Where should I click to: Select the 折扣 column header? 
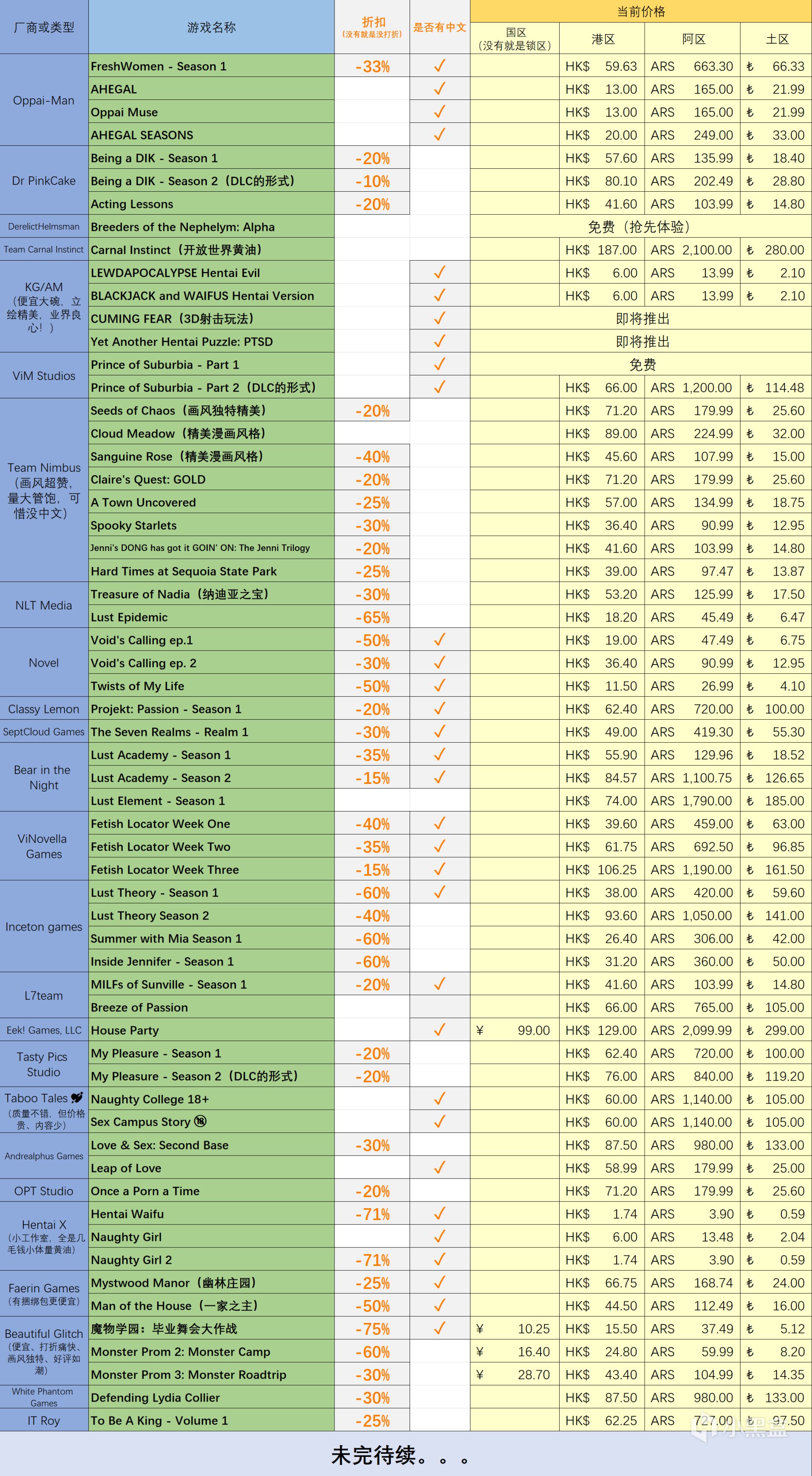point(372,27)
